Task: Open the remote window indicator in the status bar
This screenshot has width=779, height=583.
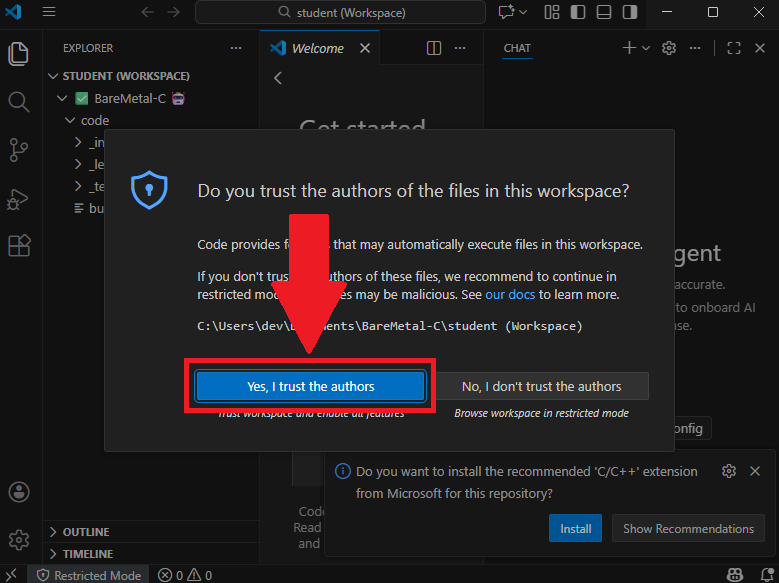Action: [12, 575]
